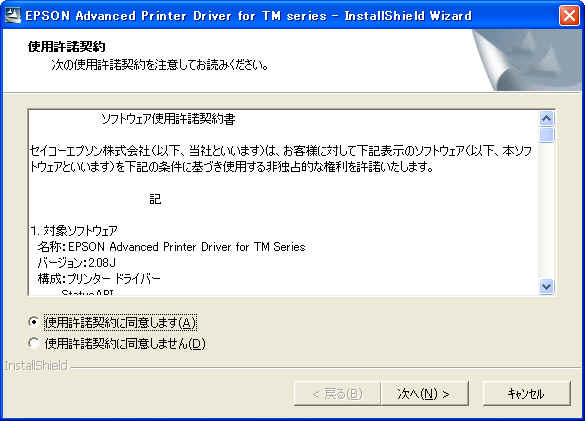The height and width of the screenshot is (421, 585).
Task: Select 使用許諾契約に同意しません(D) radio button
Action: pos(34,343)
